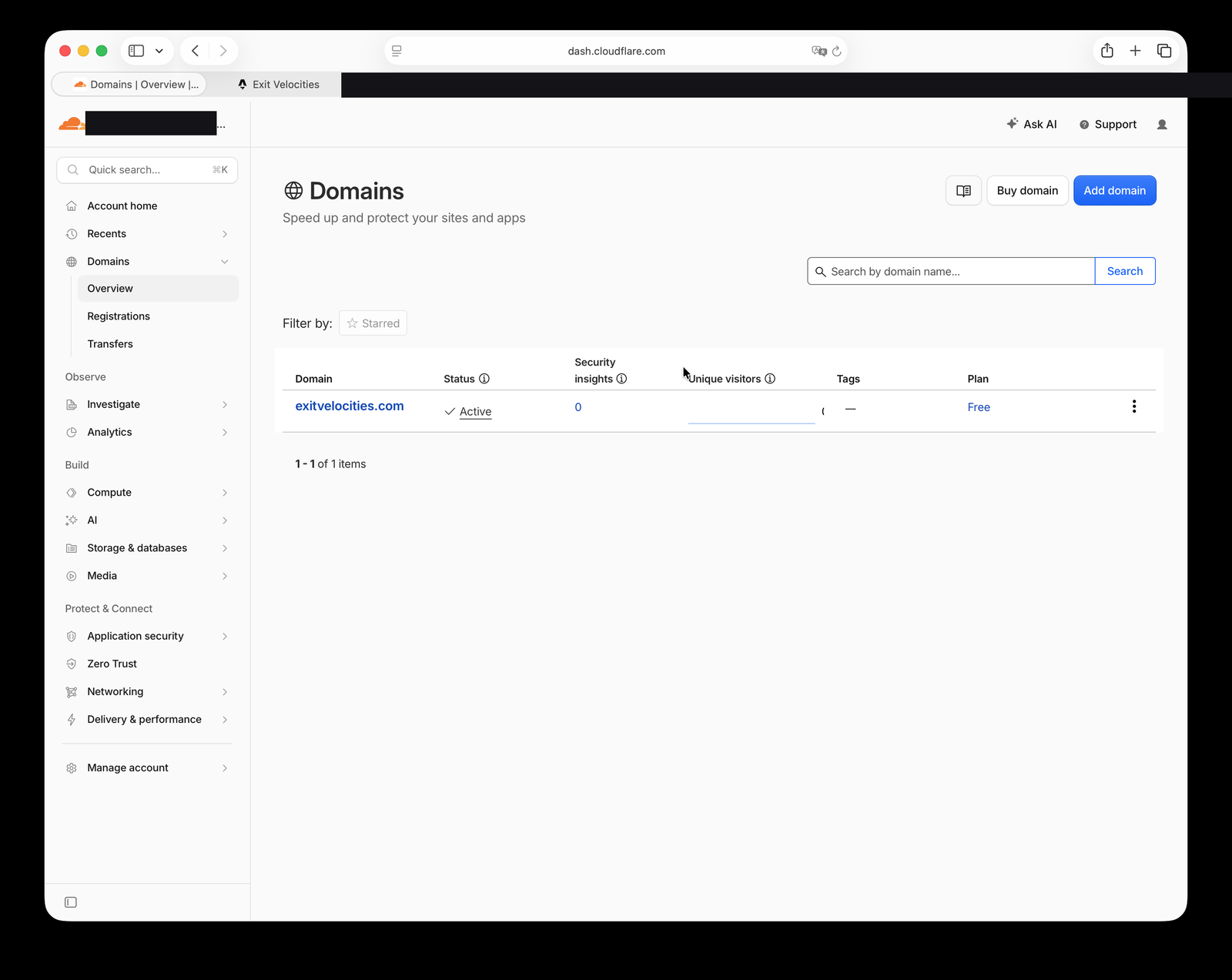Switch to the Domains | Overview tab

pyautogui.click(x=129, y=84)
